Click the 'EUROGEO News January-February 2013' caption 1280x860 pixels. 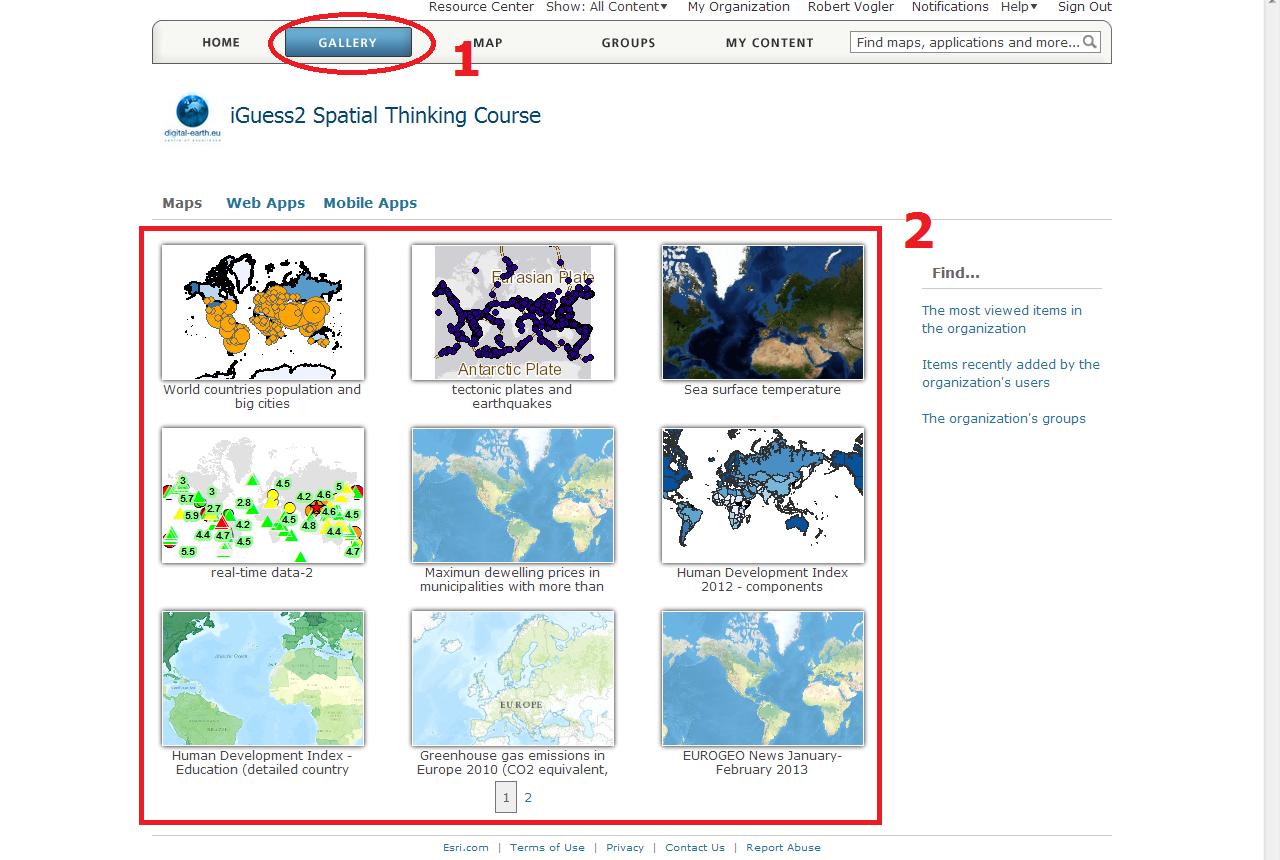[762, 763]
